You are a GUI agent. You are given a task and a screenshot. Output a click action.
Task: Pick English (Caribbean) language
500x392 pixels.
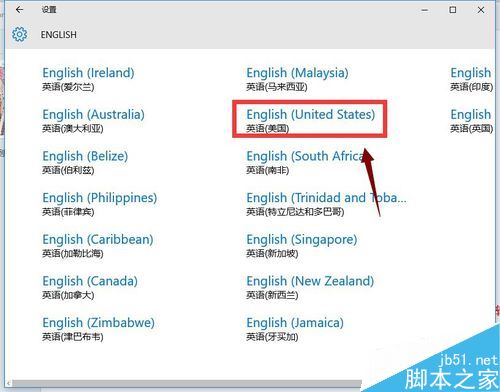click(x=98, y=246)
